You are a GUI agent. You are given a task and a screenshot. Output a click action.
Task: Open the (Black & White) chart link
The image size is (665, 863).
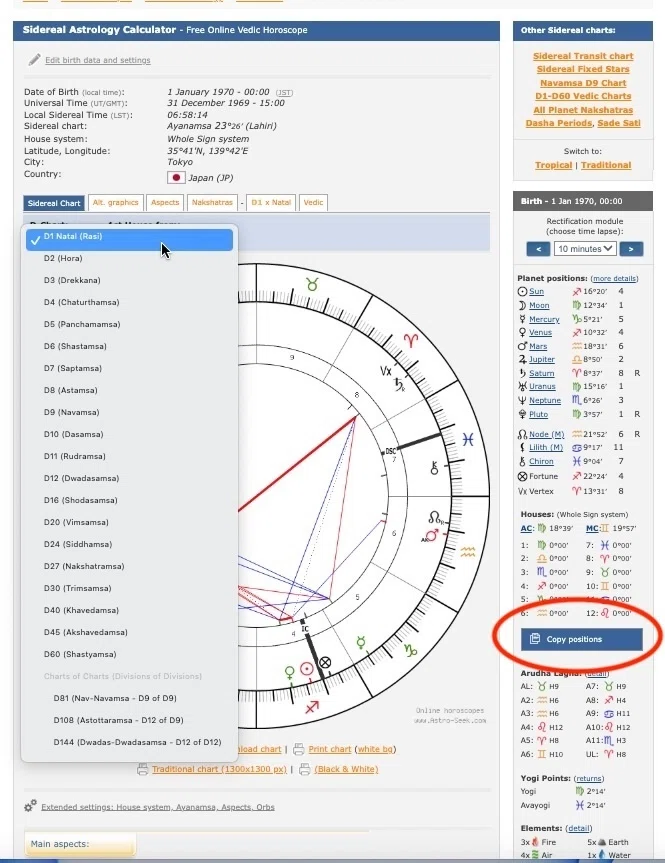(346, 769)
